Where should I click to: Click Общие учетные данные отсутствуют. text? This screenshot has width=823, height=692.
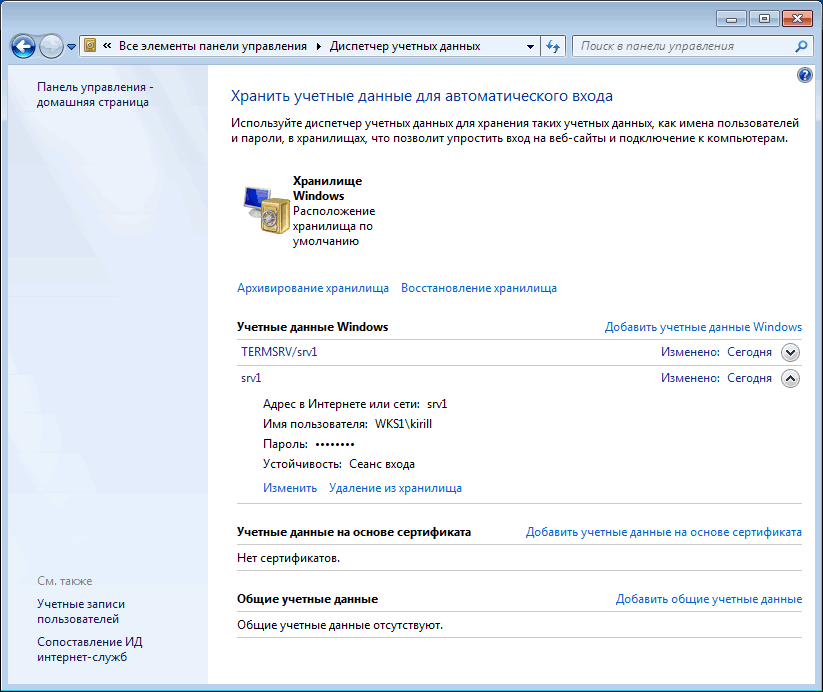340,625
